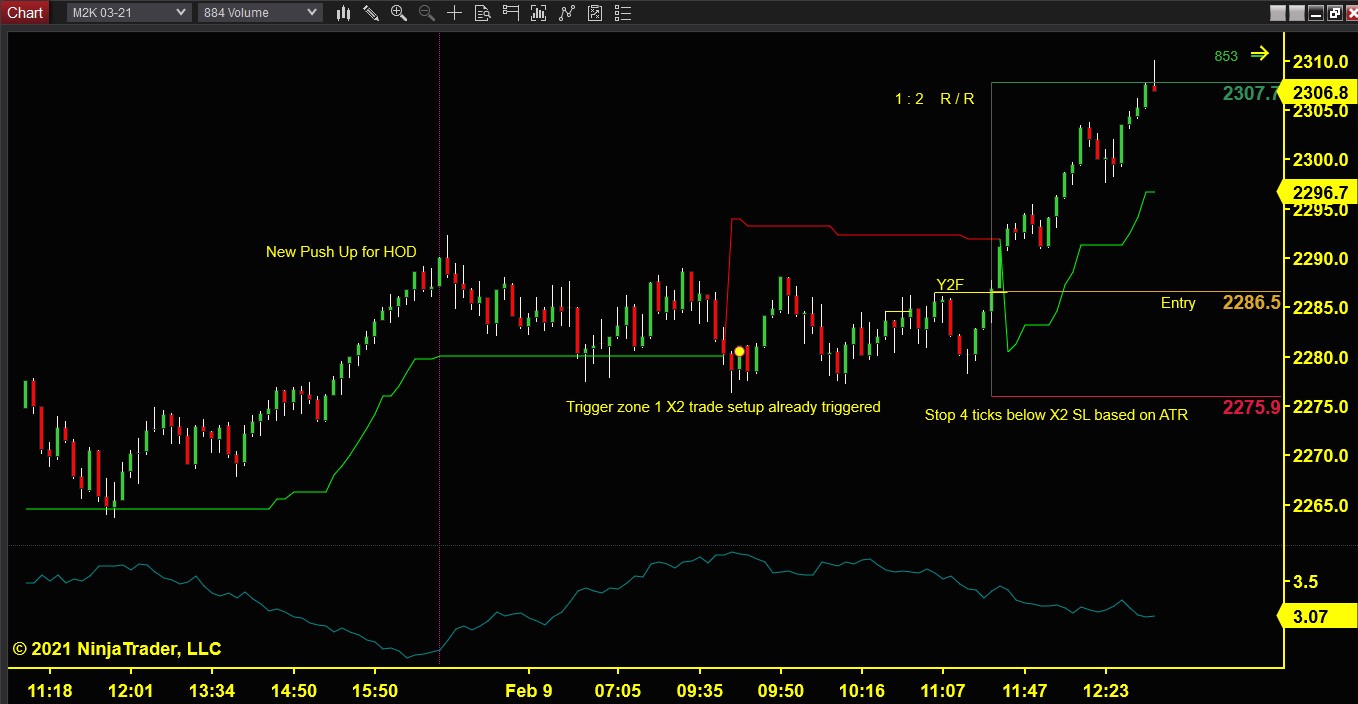This screenshot has height=704, width=1358.
Task: Select the 'Stop 4 ticks below X2 SL' annotation
Action: tap(1056, 414)
